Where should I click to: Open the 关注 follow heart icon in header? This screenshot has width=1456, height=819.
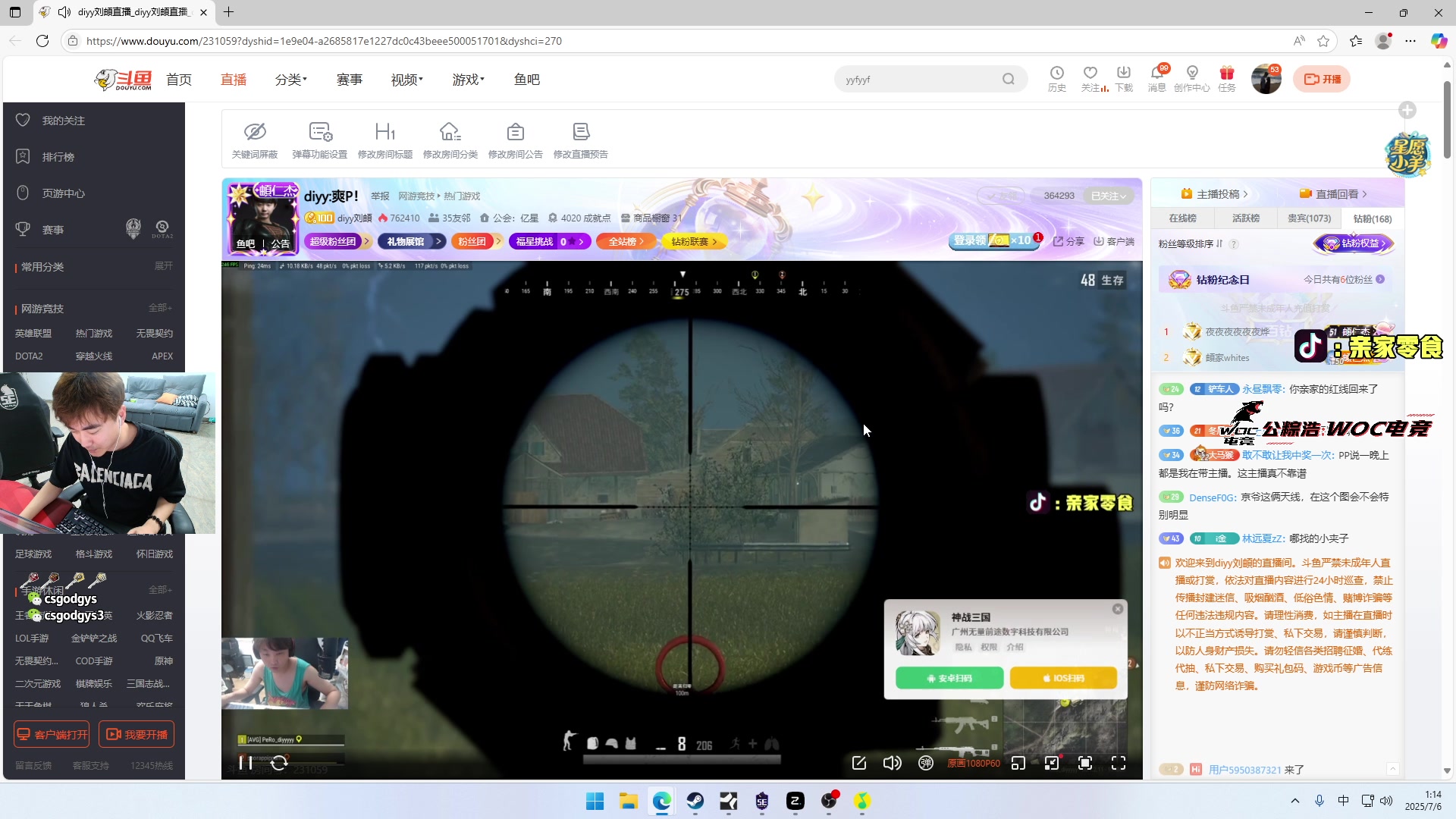[1090, 78]
